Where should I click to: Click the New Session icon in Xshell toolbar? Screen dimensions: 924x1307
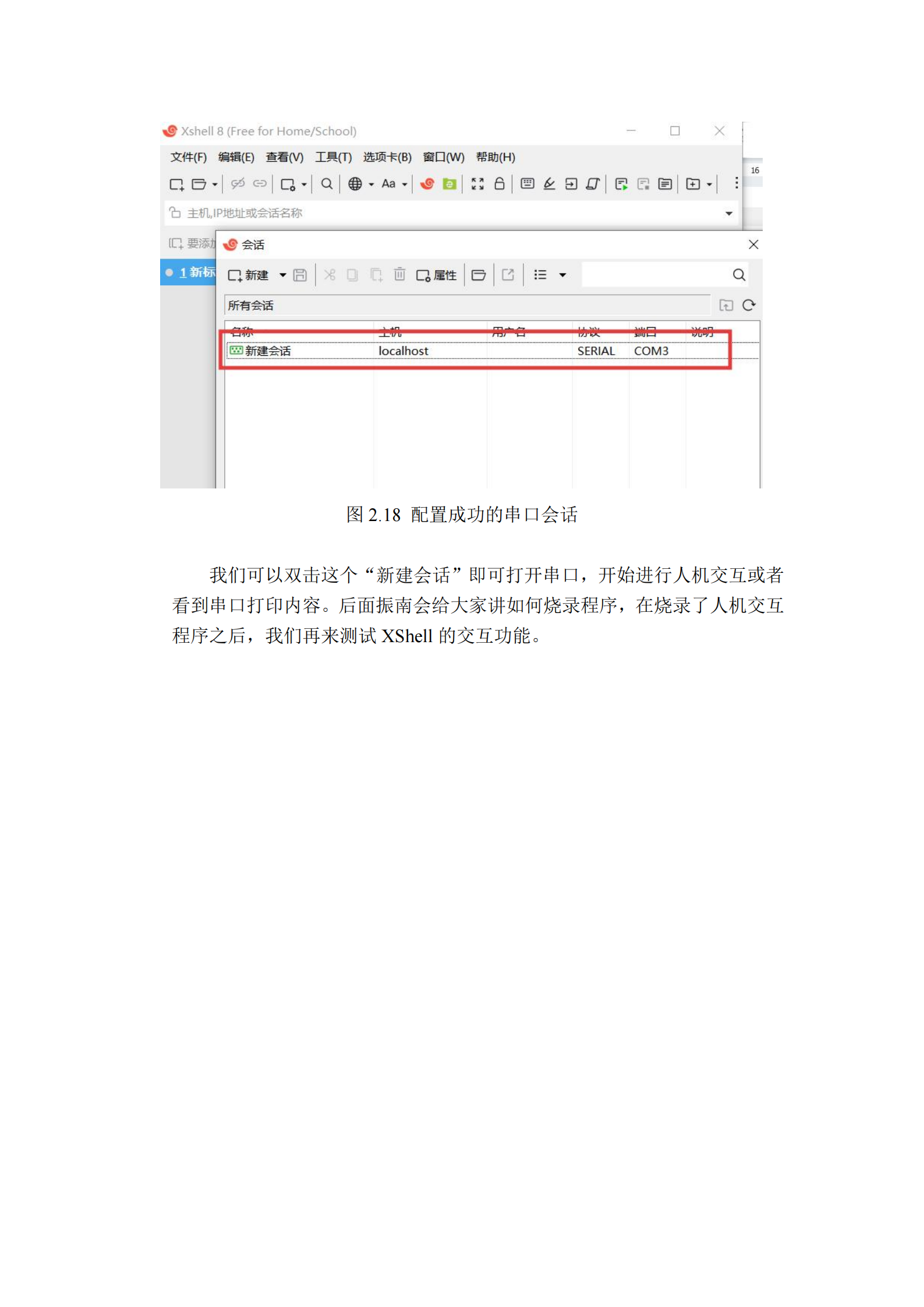[x=176, y=185]
